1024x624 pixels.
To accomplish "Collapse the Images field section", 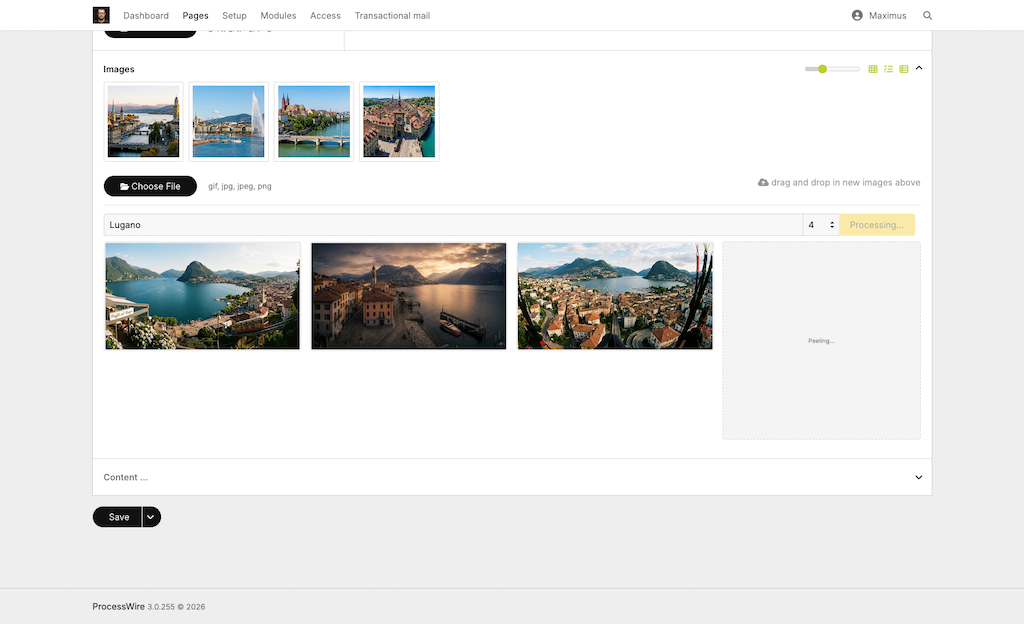I will [x=919, y=68].
